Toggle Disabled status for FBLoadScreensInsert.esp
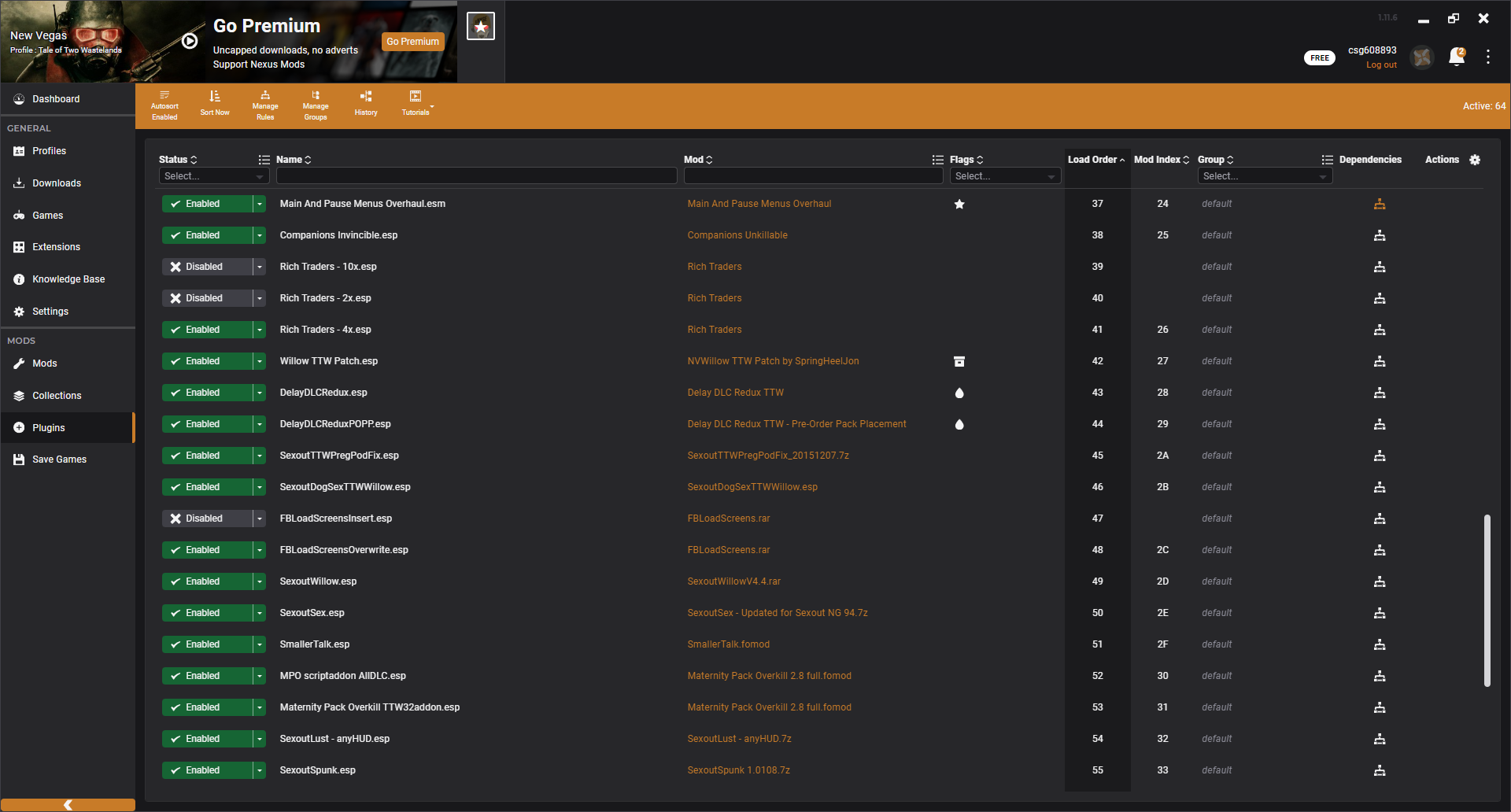 click(207, 519)
